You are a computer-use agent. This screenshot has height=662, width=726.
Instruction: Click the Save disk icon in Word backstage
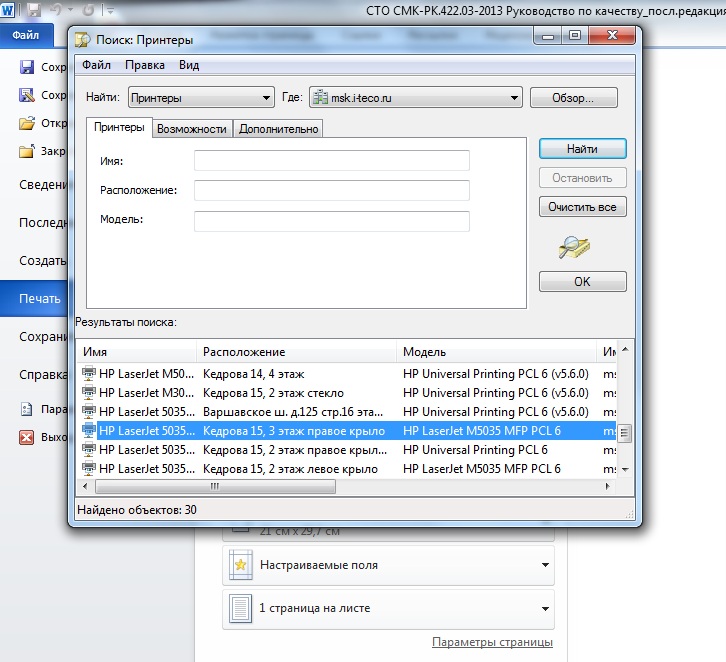(27, 67)
